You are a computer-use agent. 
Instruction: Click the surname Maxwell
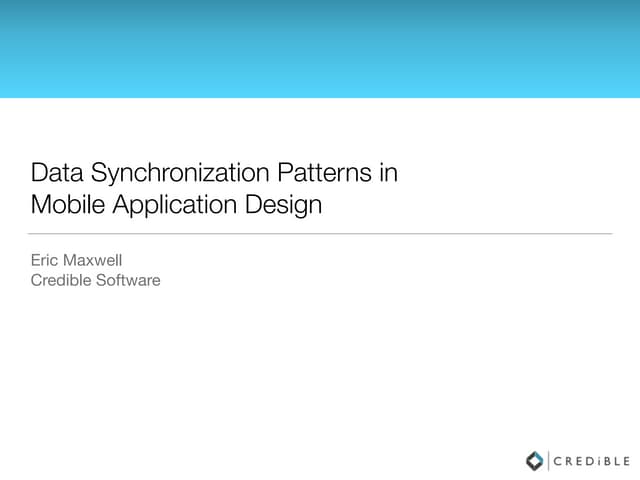93,260
